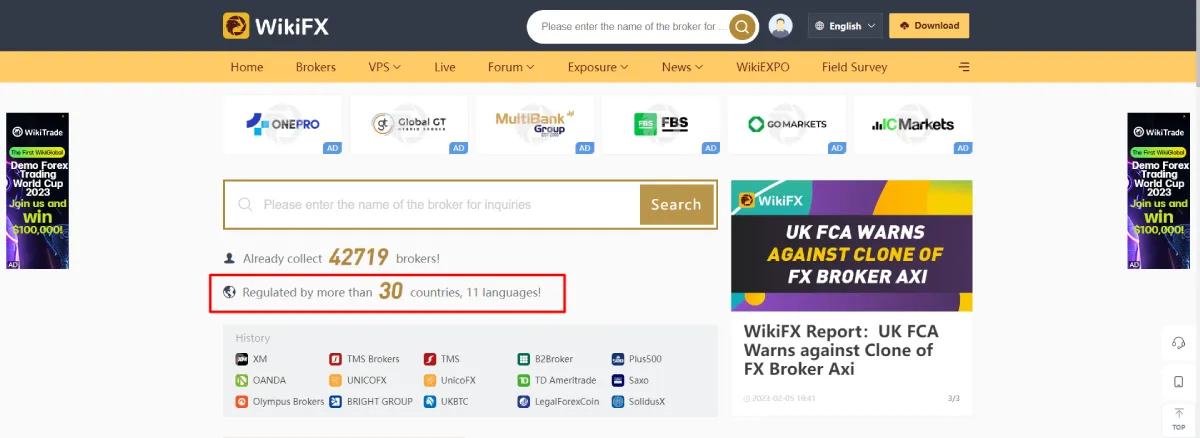
Task: Open XM from search history
Action: click(x=251, y=359)
